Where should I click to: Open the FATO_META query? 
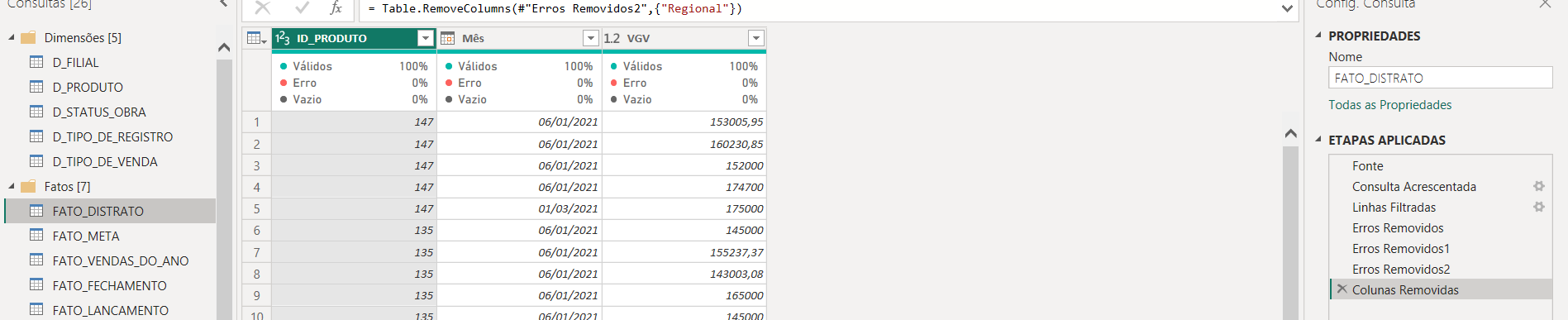pyautogui.click(x=86, y=236)
